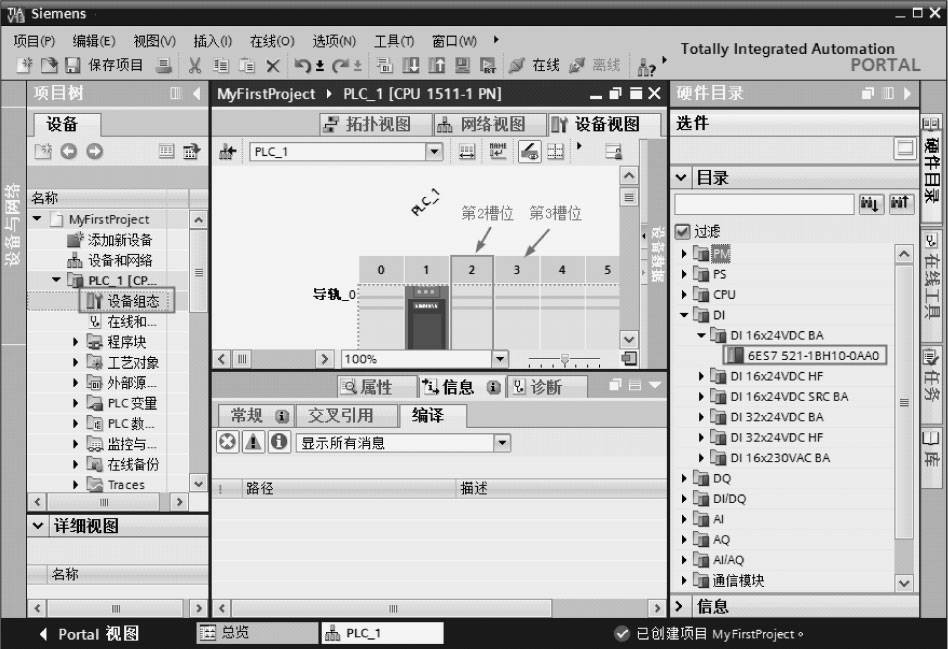Expand the 信息 section in catalog

(680, 606)
